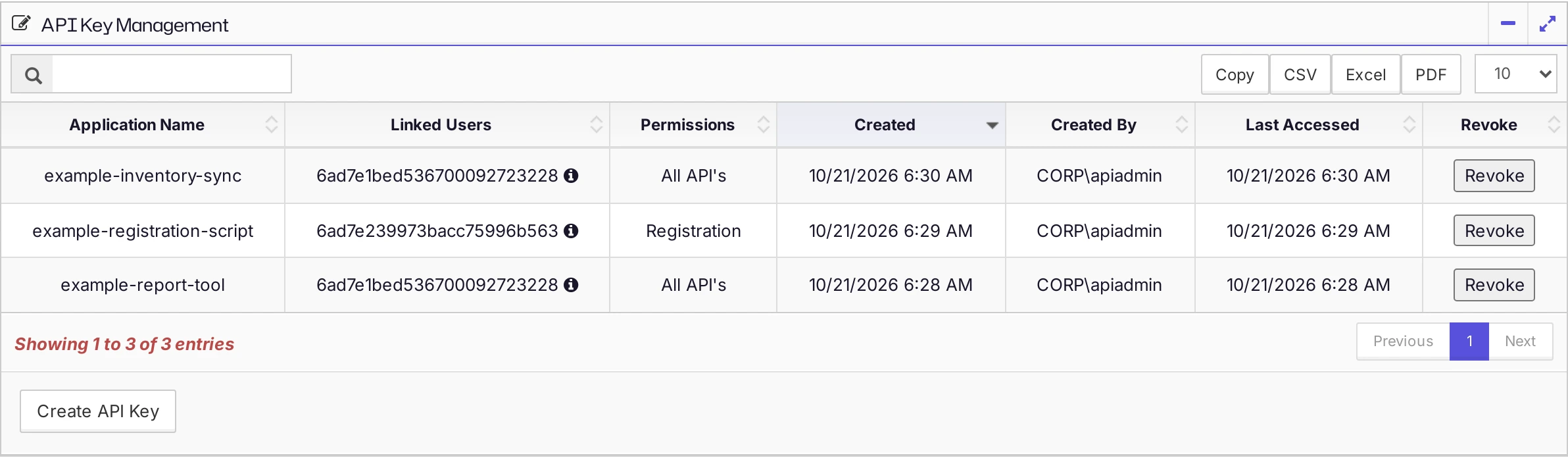Click the API Key Management title
This screenshot has height=458, width=1568.
tap(135, 25)
